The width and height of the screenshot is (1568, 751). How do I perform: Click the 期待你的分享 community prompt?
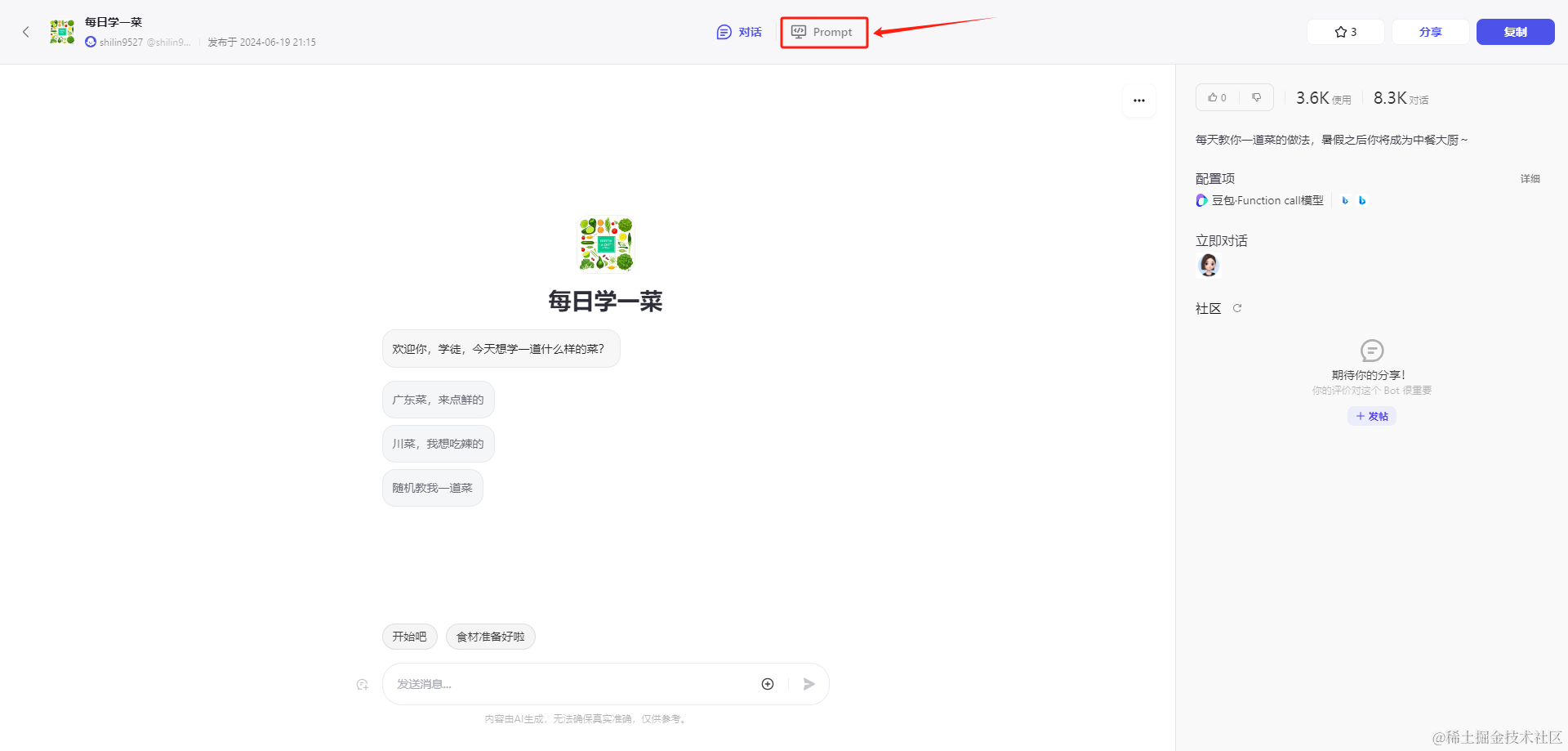[x=1369, y=375]
